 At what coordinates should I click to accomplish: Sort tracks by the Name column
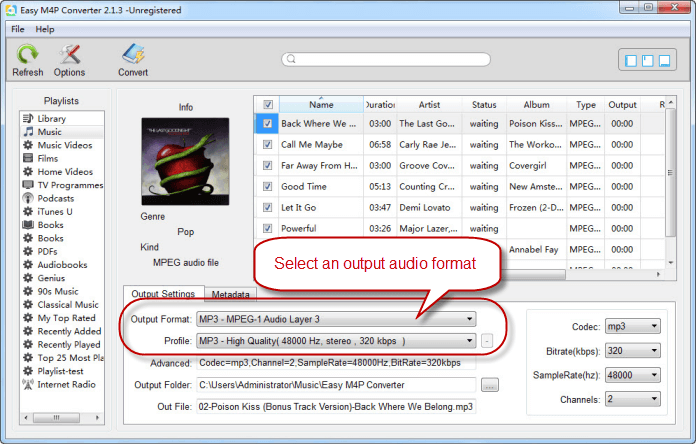321,105
